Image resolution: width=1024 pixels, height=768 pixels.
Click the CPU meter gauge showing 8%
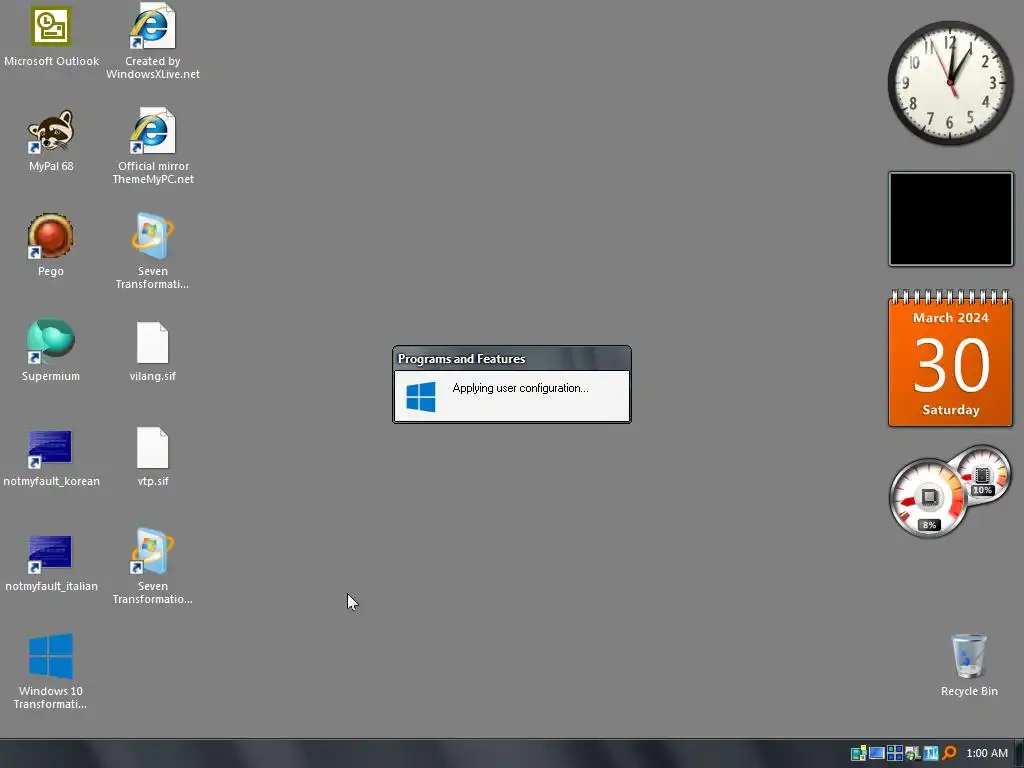click(928, 498)
